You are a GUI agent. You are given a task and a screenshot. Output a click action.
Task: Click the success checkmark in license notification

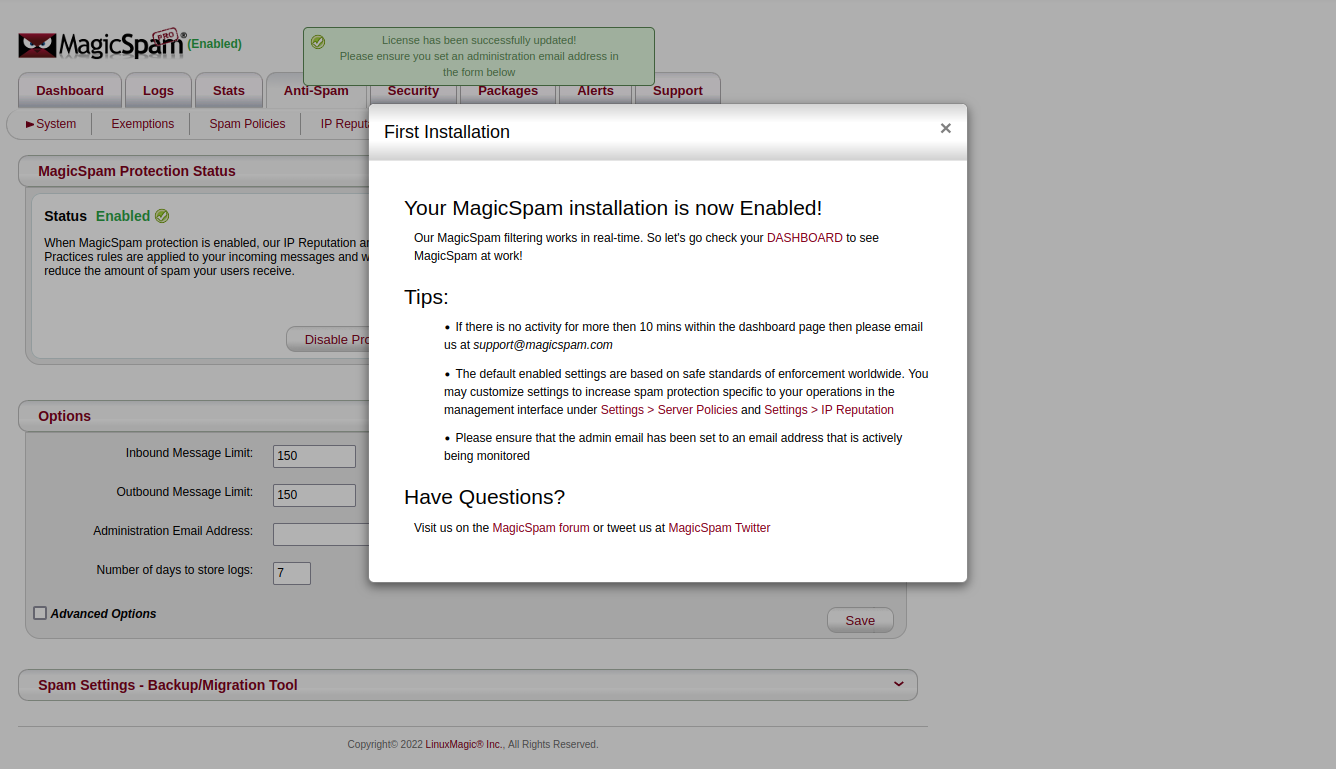pos(318,42)
